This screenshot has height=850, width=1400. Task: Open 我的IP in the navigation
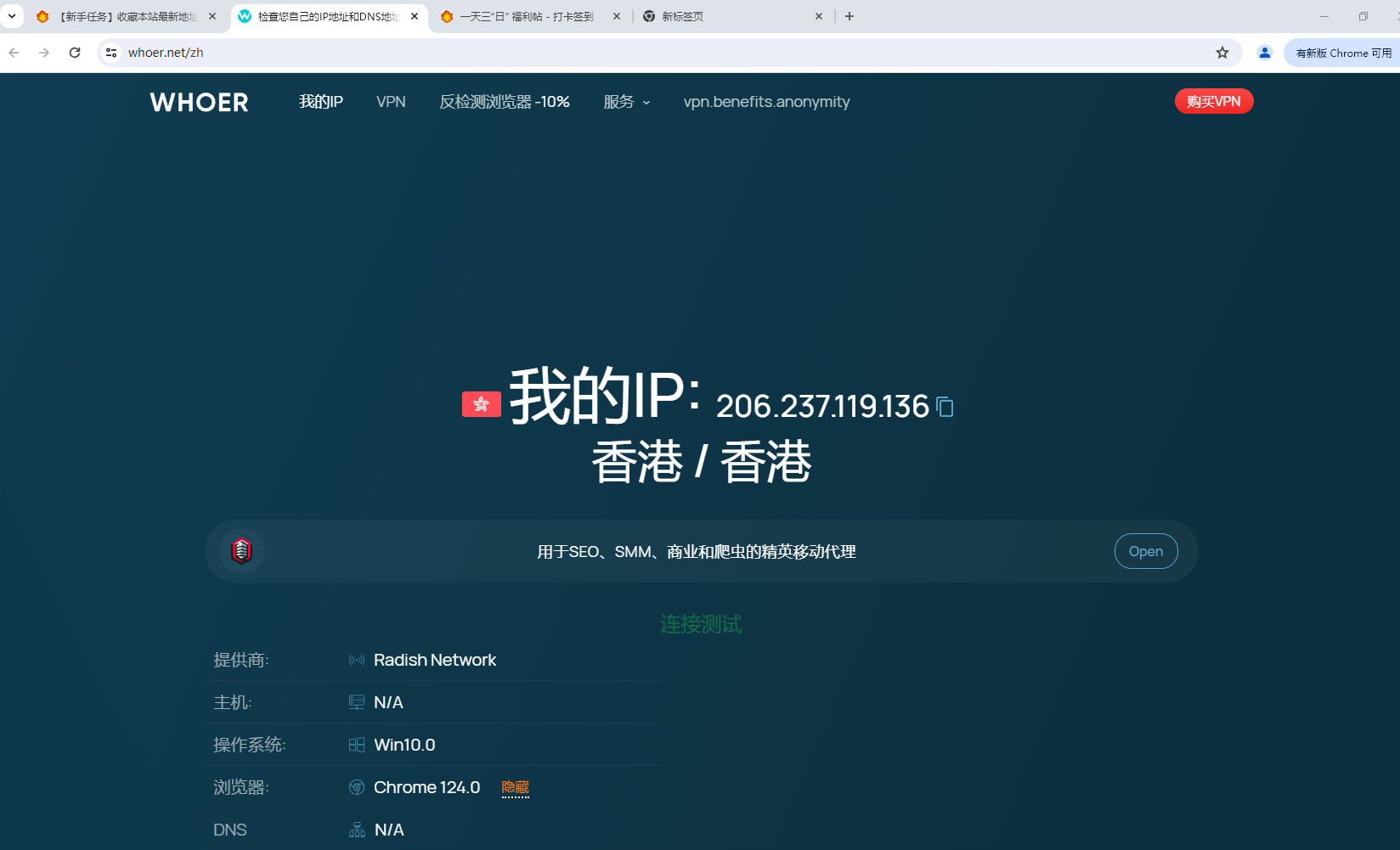[321, 102]
